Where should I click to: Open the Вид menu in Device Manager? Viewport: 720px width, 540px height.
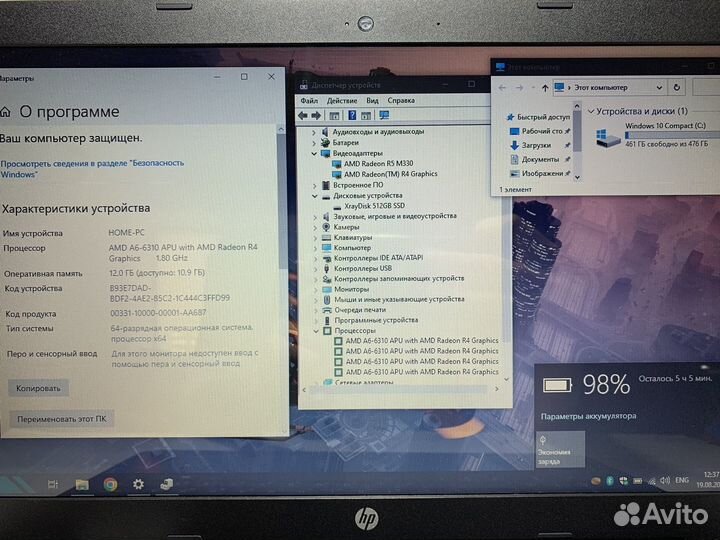372,101
